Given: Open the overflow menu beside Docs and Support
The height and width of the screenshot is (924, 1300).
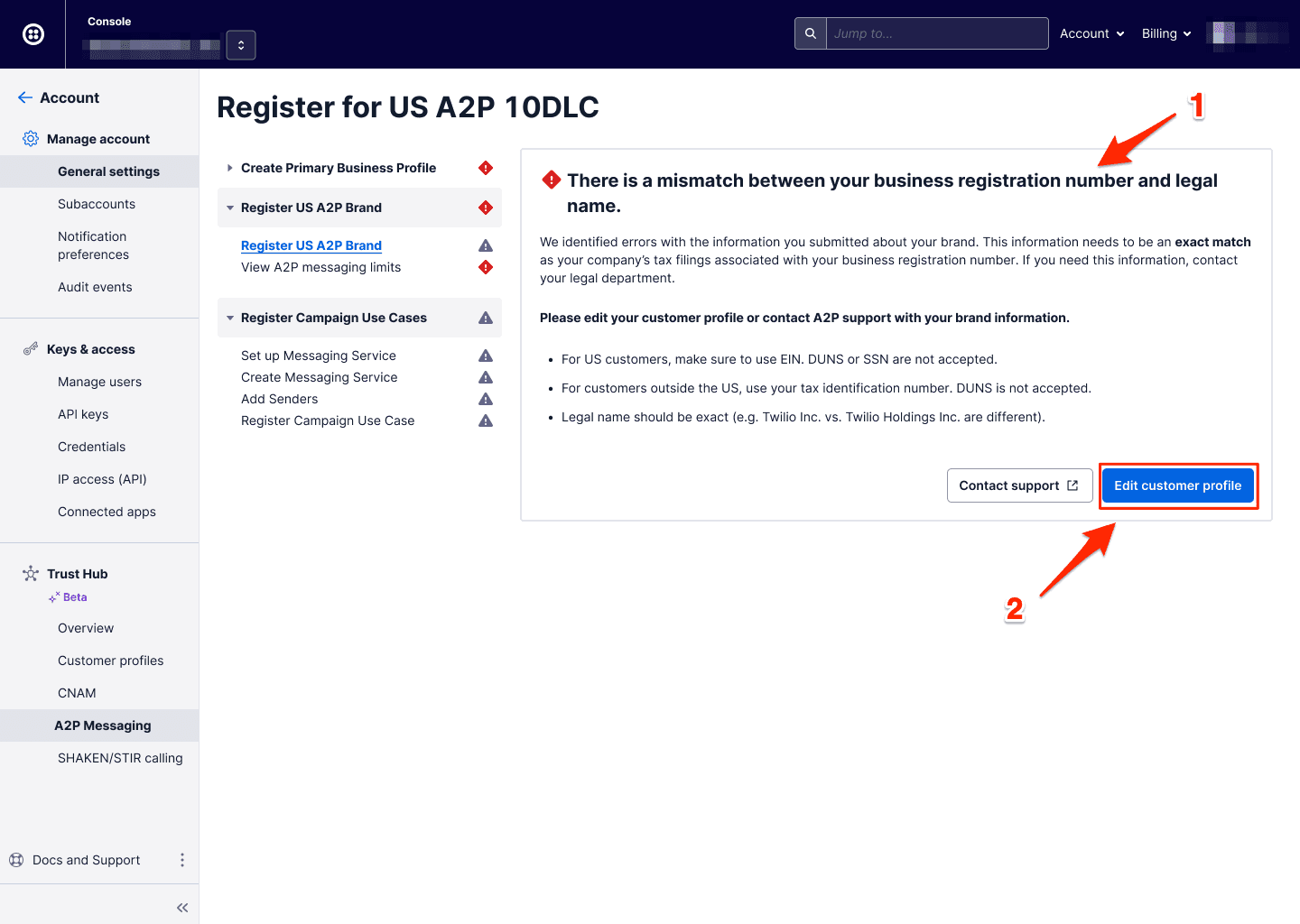Looking at the screenshot, I should (x=181, y=859).
